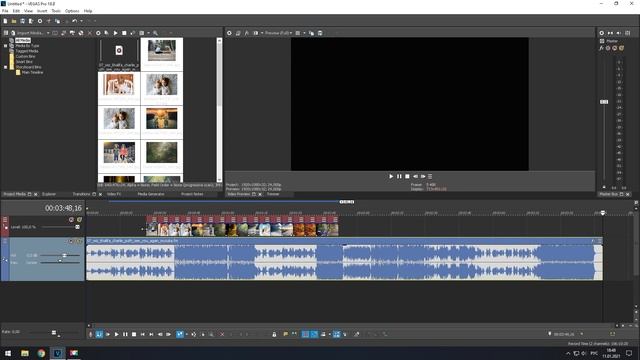
Task: Open project properties gear in main toolbar
Action: [x=40, y=21]
